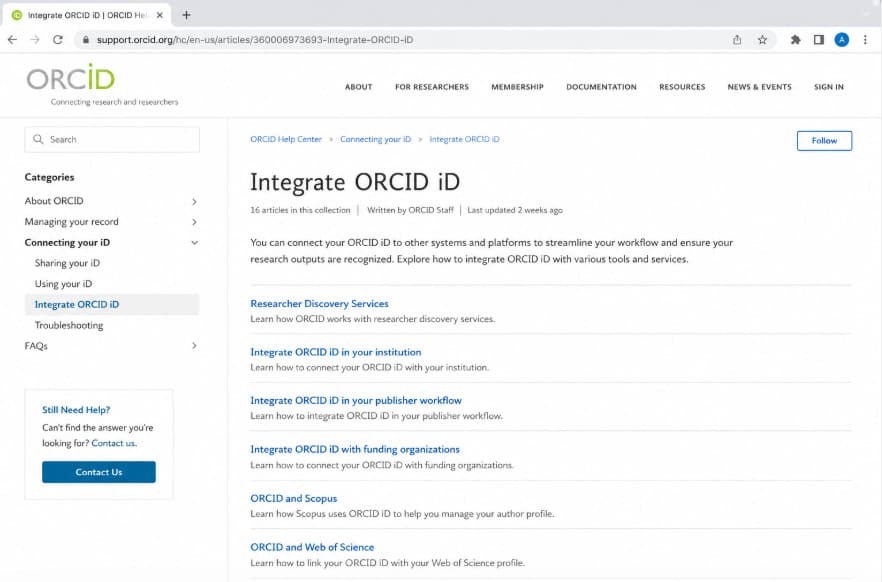This screenshot has width=882, height=582.
Task: Bookmark this page with the star icon
Action: (x=762, y=40)
